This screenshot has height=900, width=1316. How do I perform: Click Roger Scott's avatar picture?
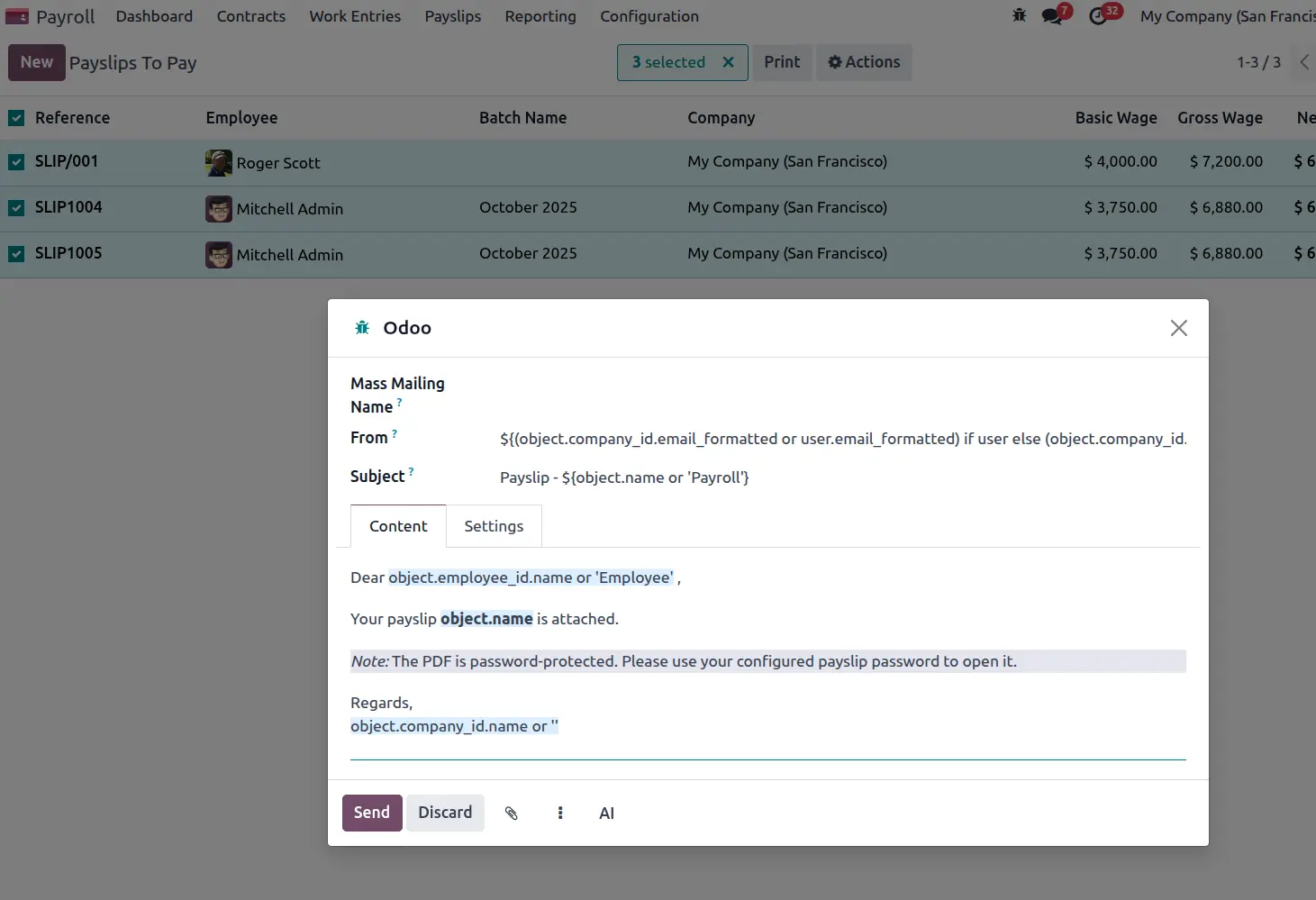coord(218,163)
